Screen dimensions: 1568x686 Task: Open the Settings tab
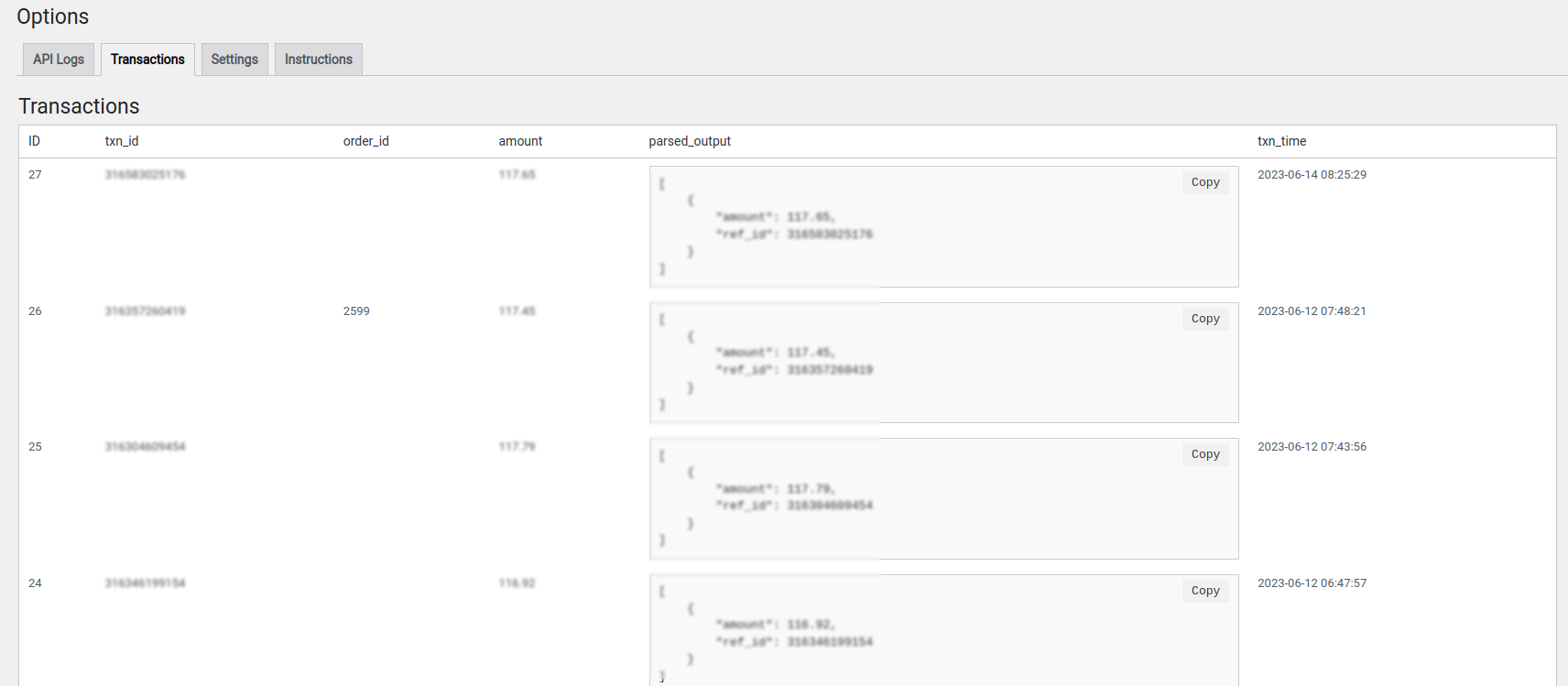click(234, 60)
